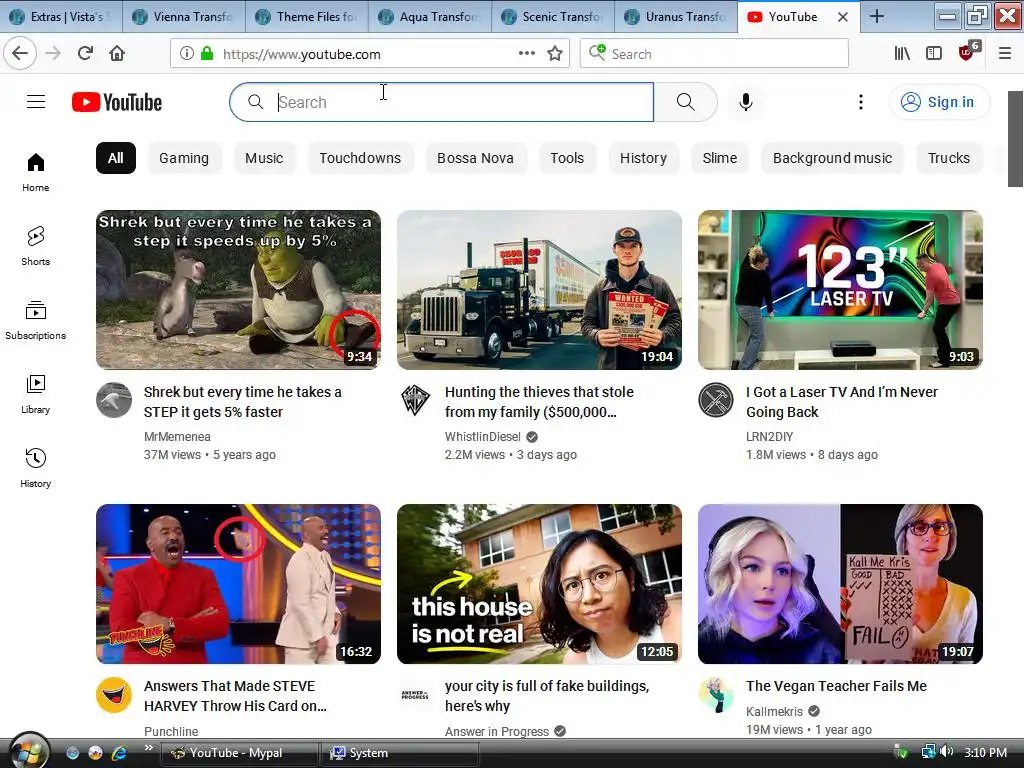
Task: Open the YouTube hamburger guide menu
Action: [x=36, y=102]
